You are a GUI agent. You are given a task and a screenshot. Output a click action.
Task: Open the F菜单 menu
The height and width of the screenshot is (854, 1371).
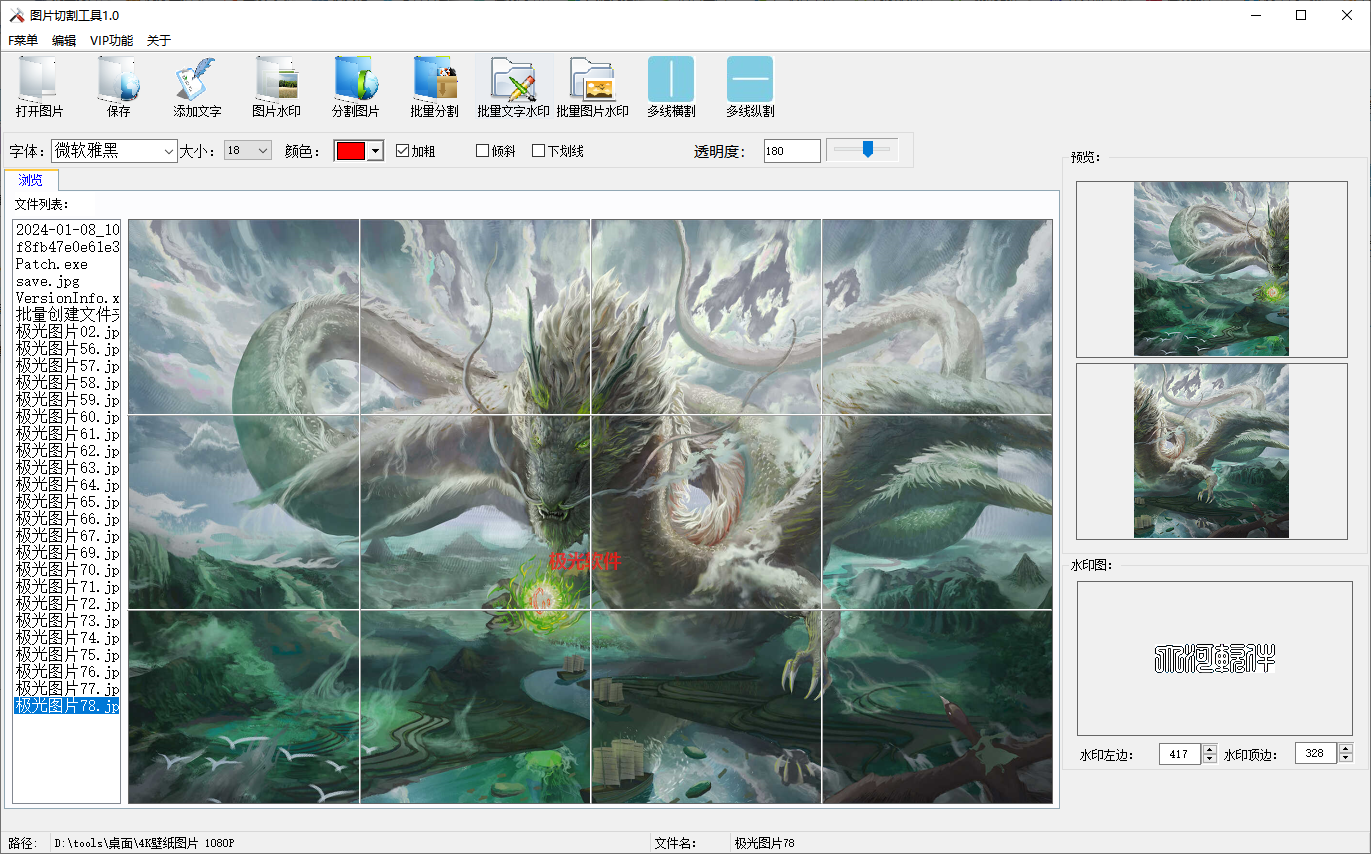click(23, 41)
